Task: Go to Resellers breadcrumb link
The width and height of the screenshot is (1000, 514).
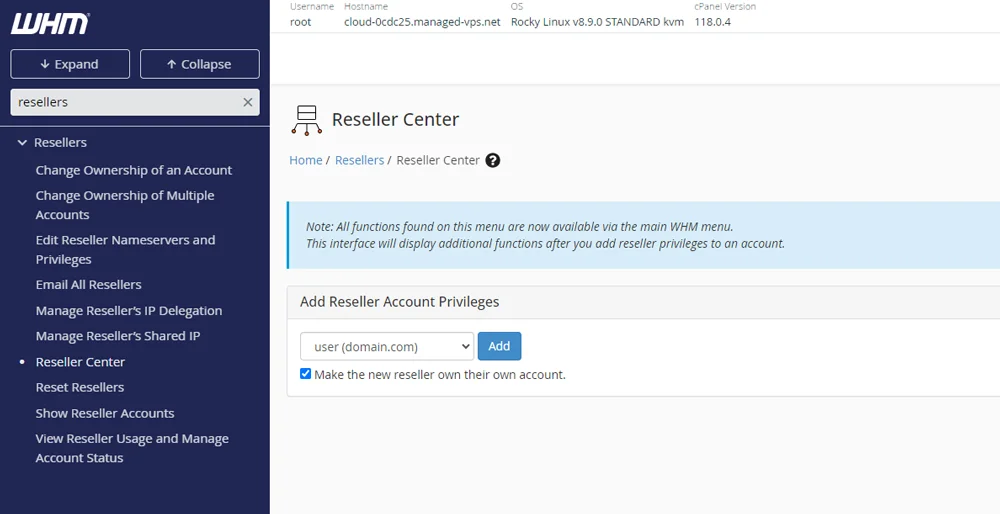Action: coord(359,160)
